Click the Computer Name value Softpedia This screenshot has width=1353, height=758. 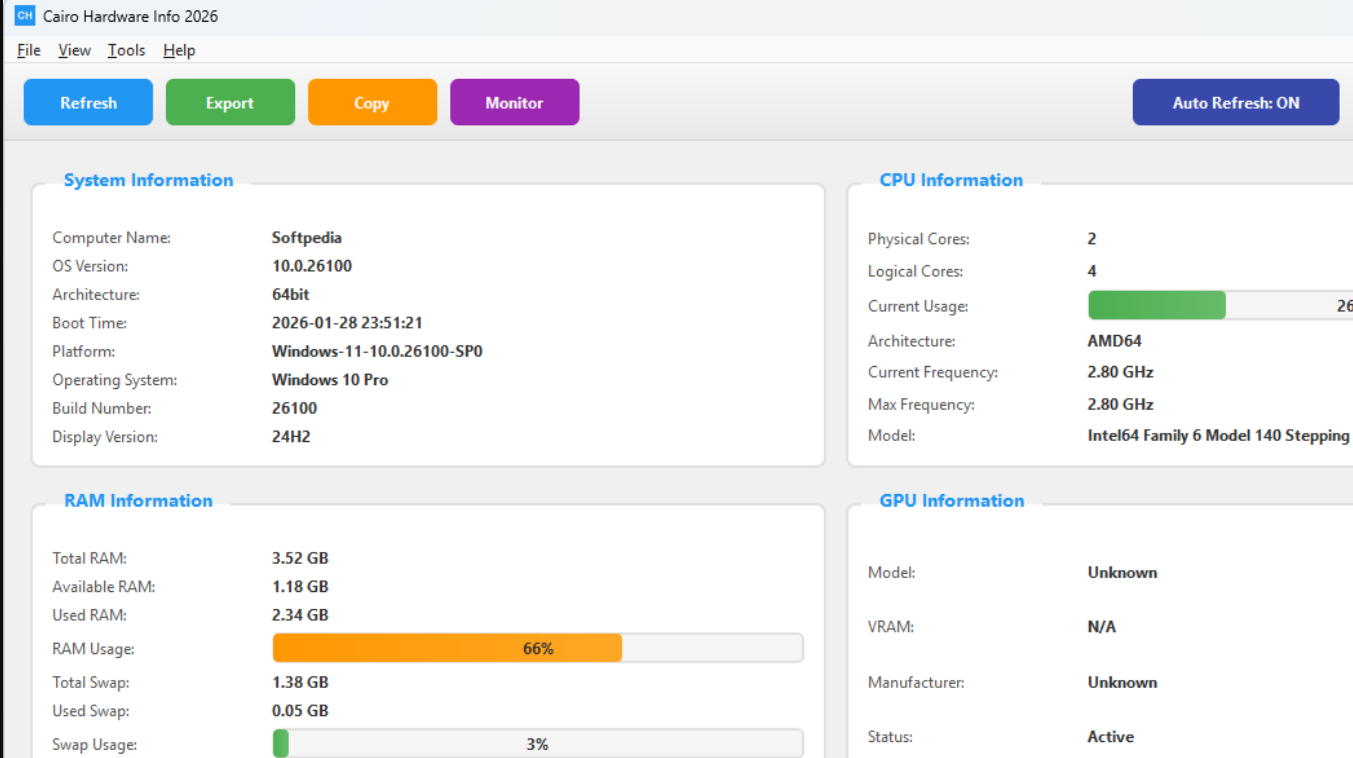coord(306,237)
